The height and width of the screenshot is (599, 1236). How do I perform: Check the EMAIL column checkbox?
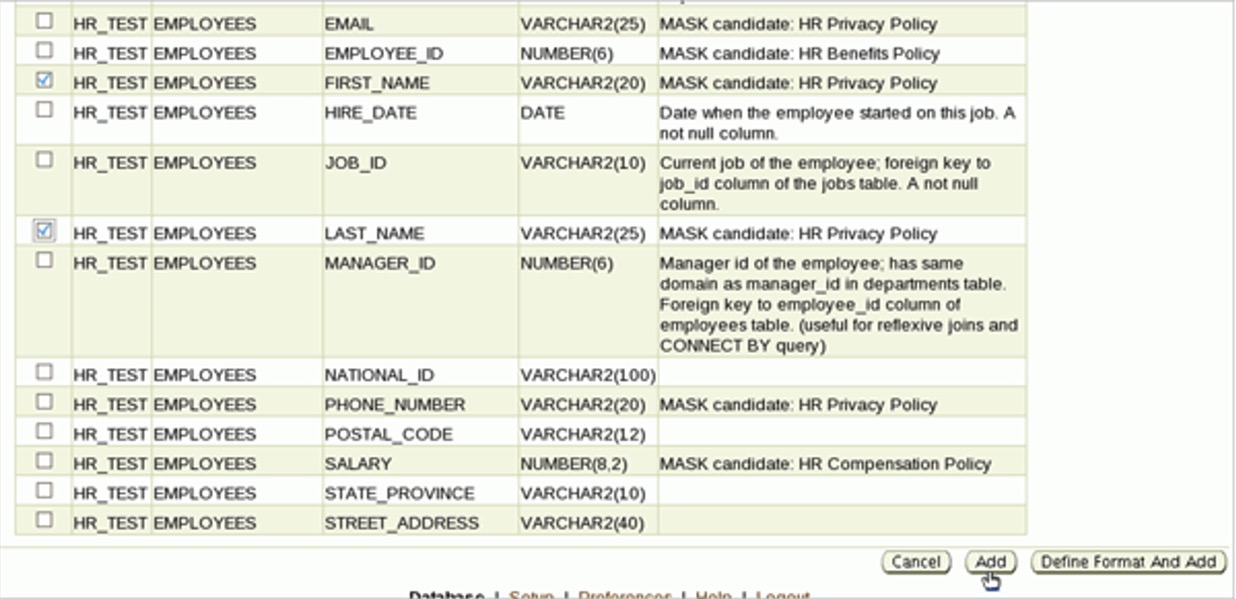[44, 20]
